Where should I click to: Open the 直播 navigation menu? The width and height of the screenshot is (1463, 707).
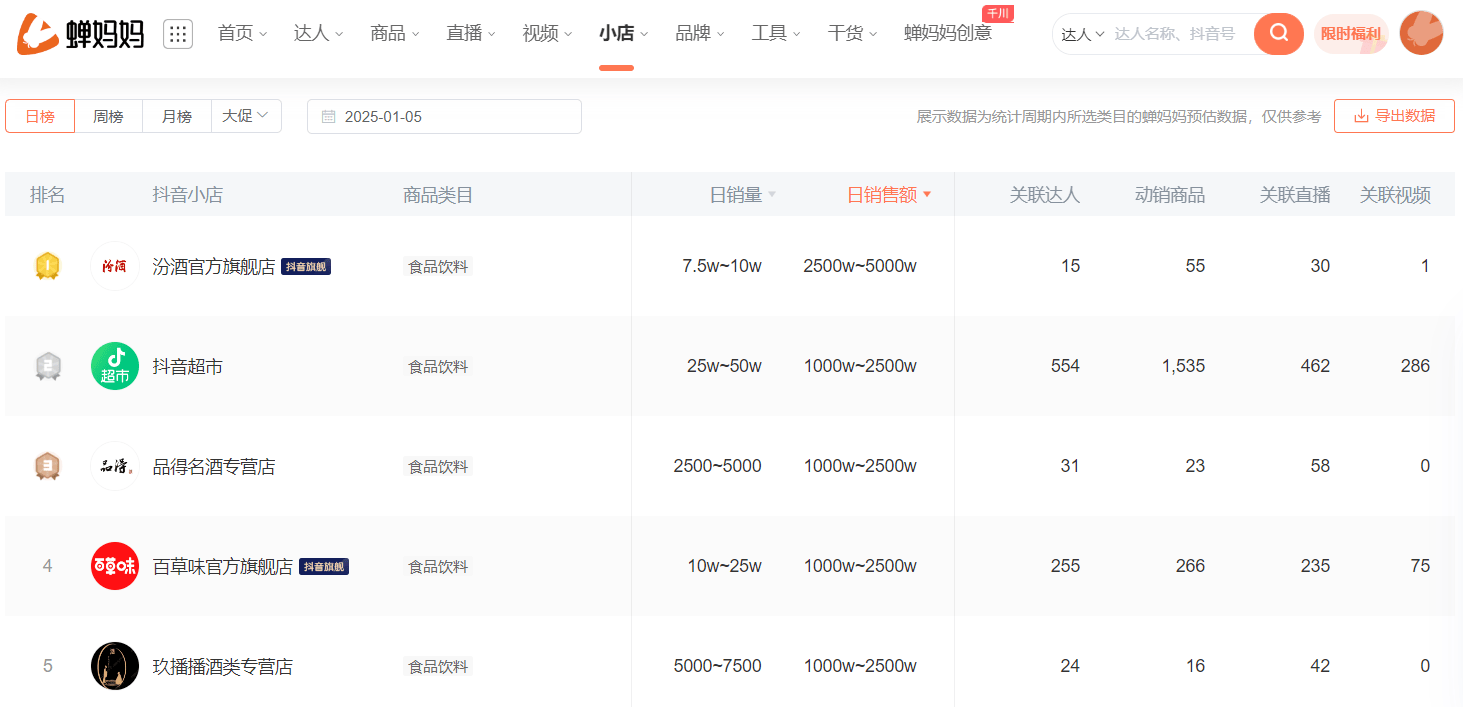[x=471, y=34]
